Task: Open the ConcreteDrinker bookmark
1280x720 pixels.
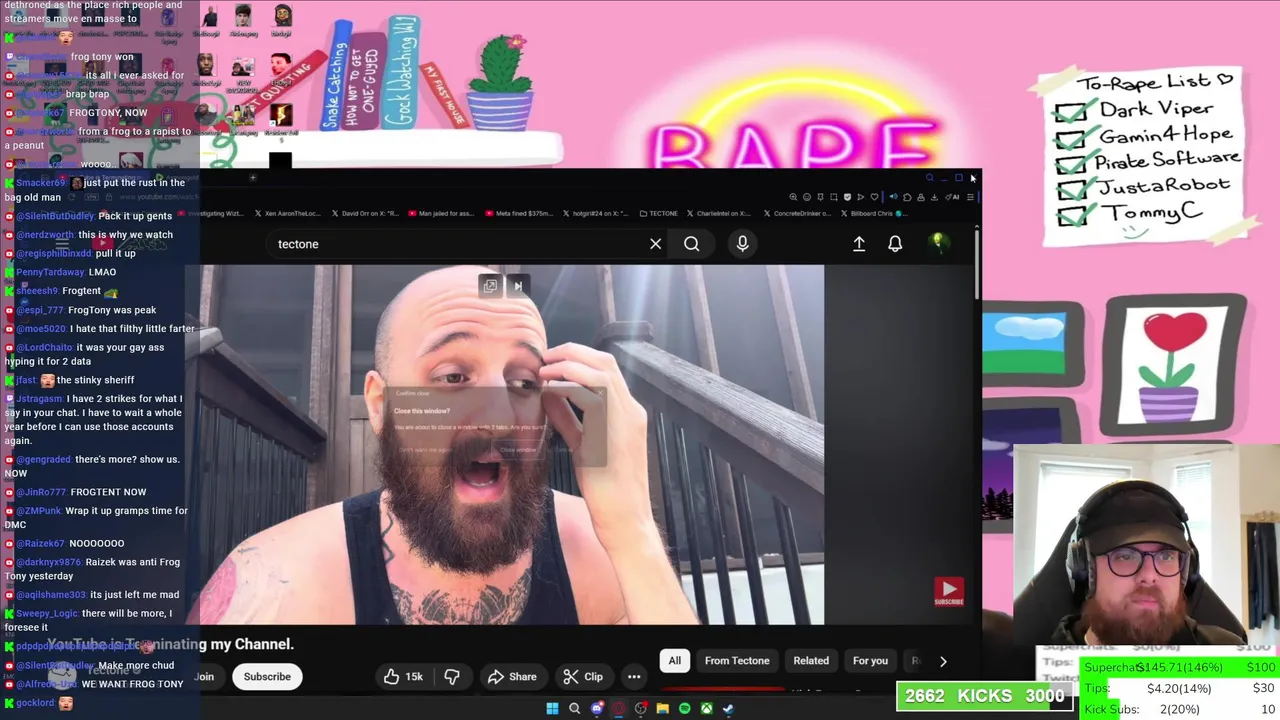Action: coord(798,213)
